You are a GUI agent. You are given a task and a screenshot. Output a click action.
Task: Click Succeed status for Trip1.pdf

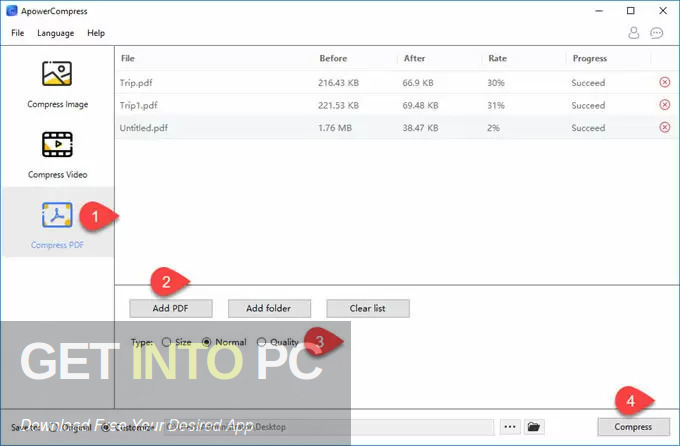click(x=588, y=105)
